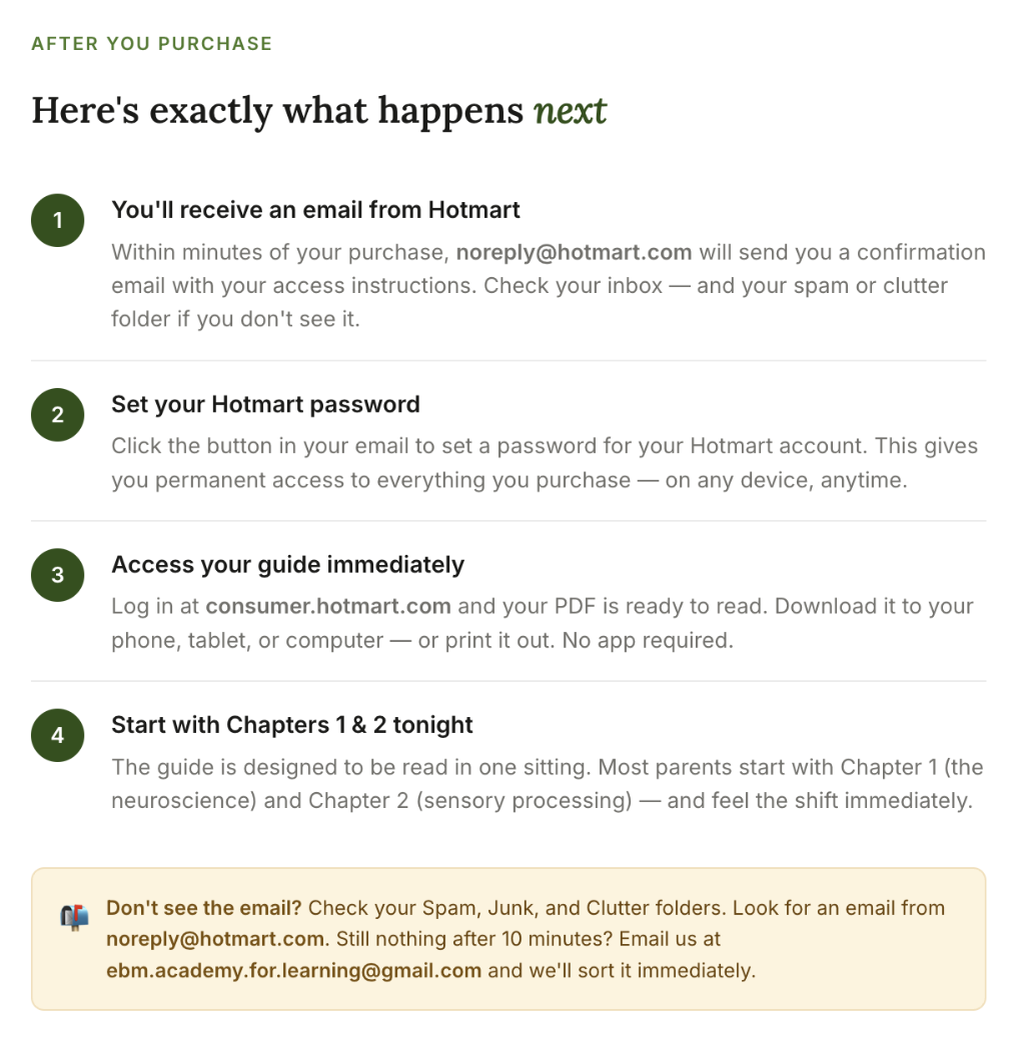Click 'Set your Hotmart password' heading
Viewport: 1024px width, 1045px height.
pyautogui.click(x=265, y=405)
